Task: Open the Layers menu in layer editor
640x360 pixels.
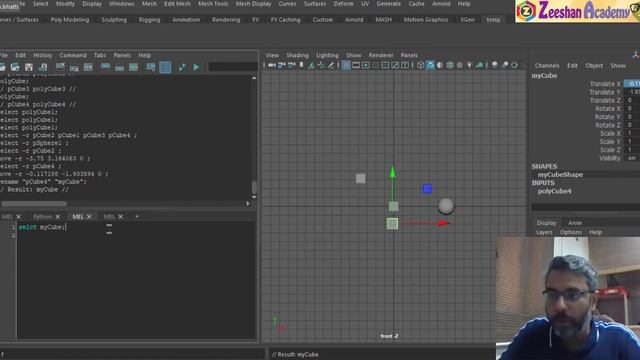Action: coord(544,232)
